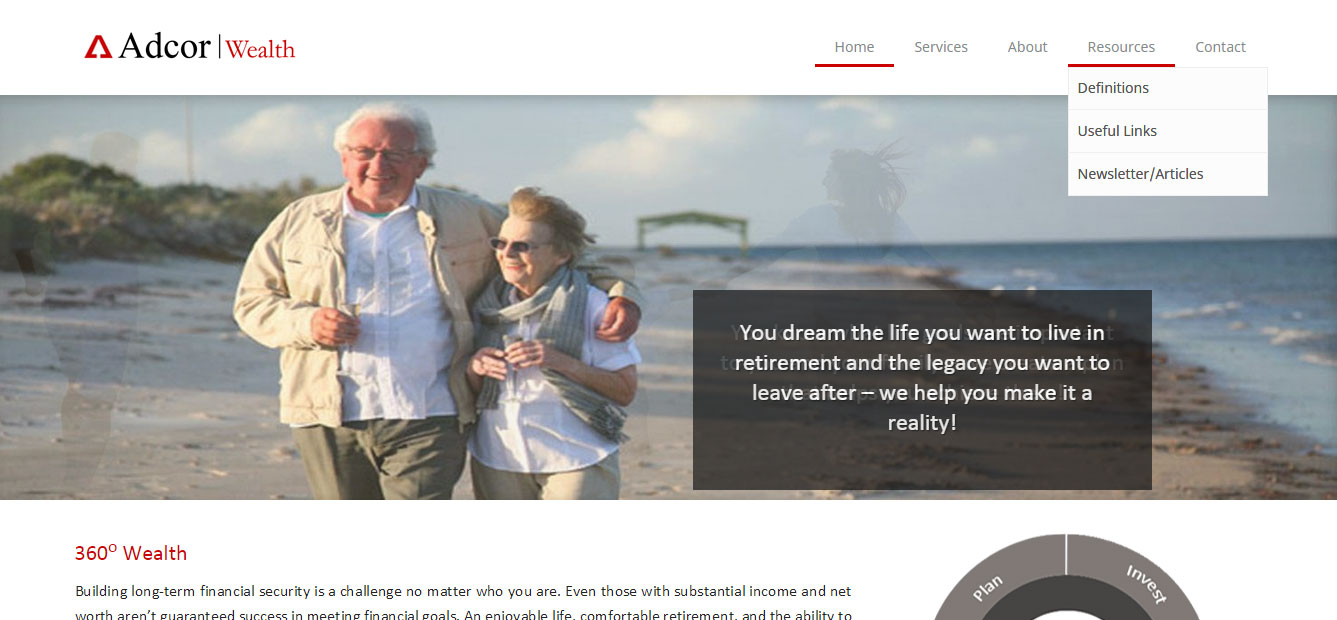The image size is (1337, 620).
Task: Open the Services menu item
Action: (x=941, y=47)
